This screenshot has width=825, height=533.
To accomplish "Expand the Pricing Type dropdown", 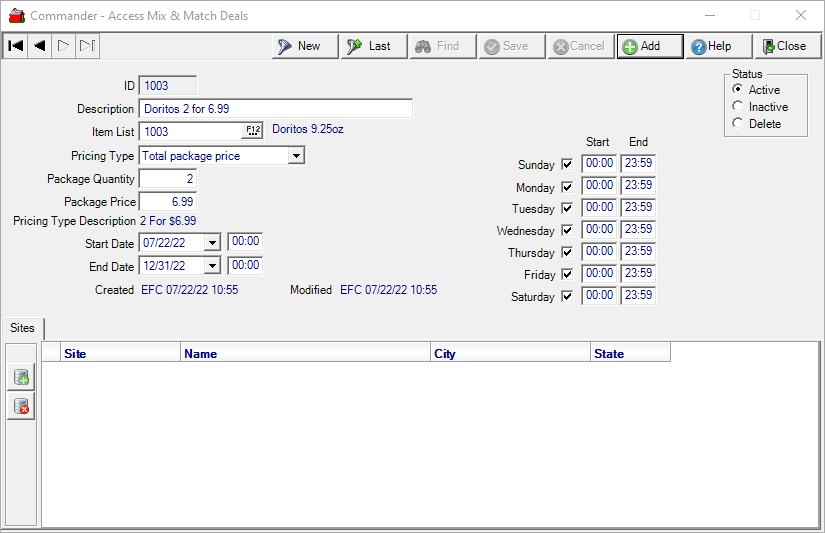I will coord(295,156).
